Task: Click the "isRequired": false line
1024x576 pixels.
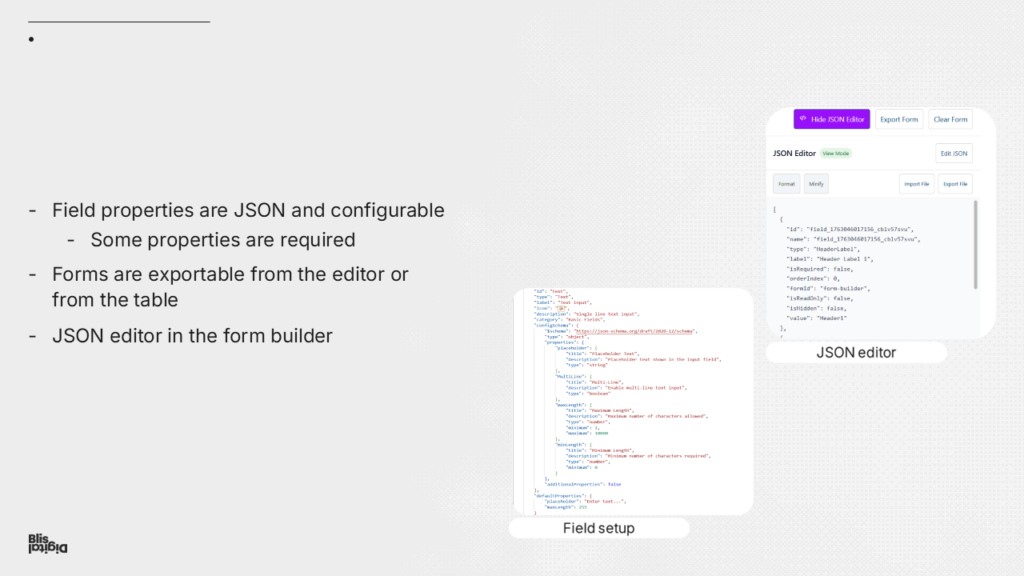Action: 820,268
